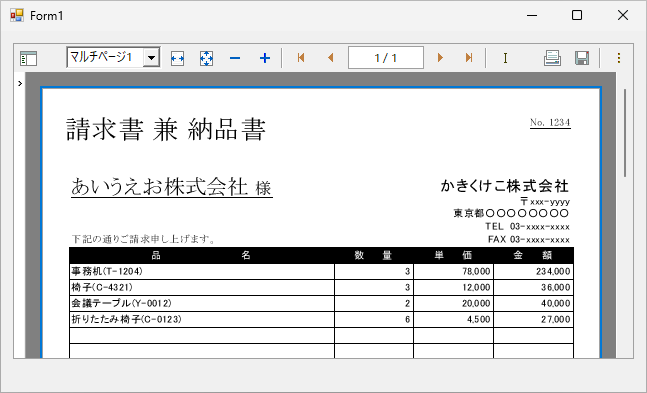The height and width of the screenshot is (393, 647).
Task: Close the Form1 window
Action: pos(623,15)
